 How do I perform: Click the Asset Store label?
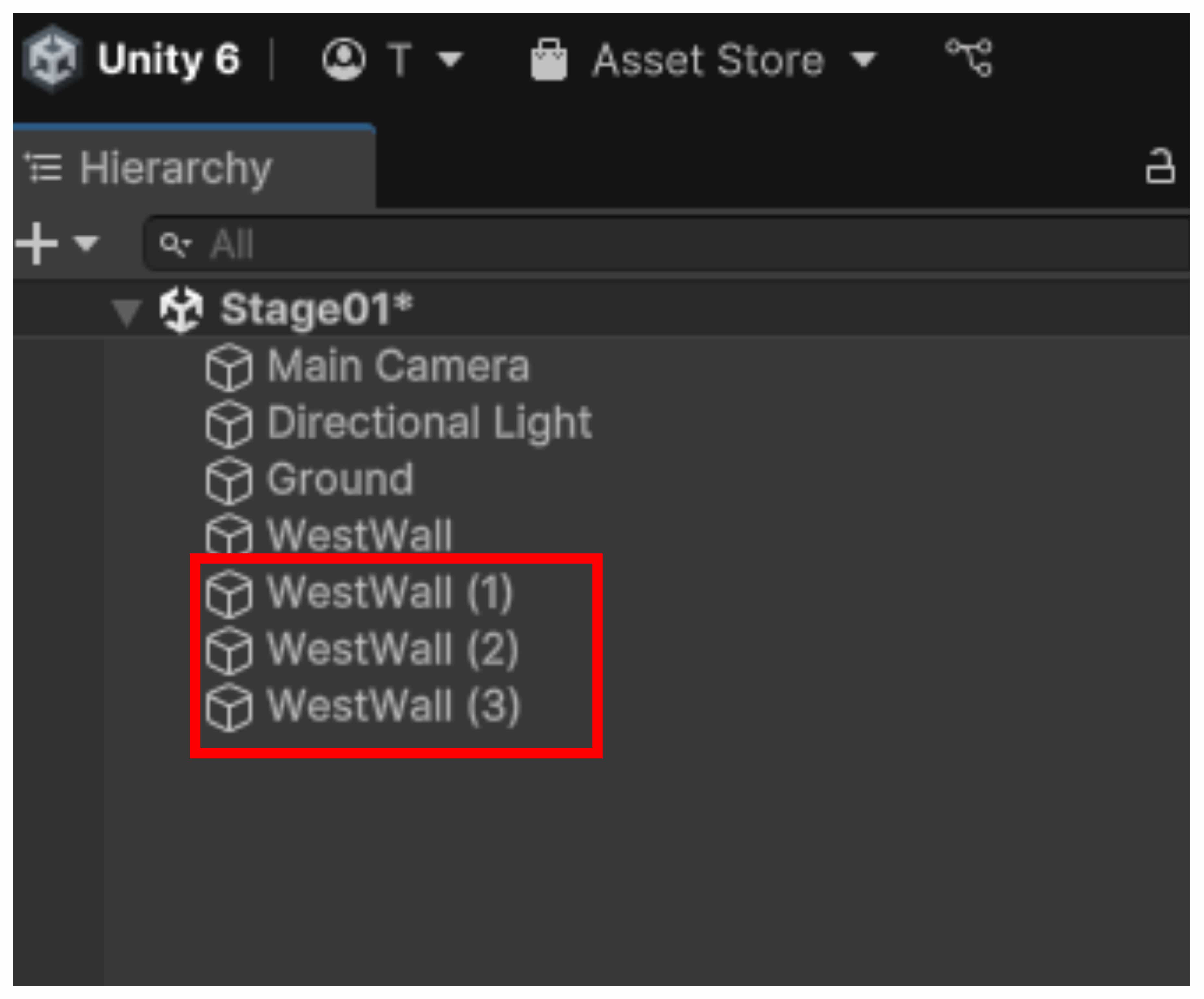(708, 60)
